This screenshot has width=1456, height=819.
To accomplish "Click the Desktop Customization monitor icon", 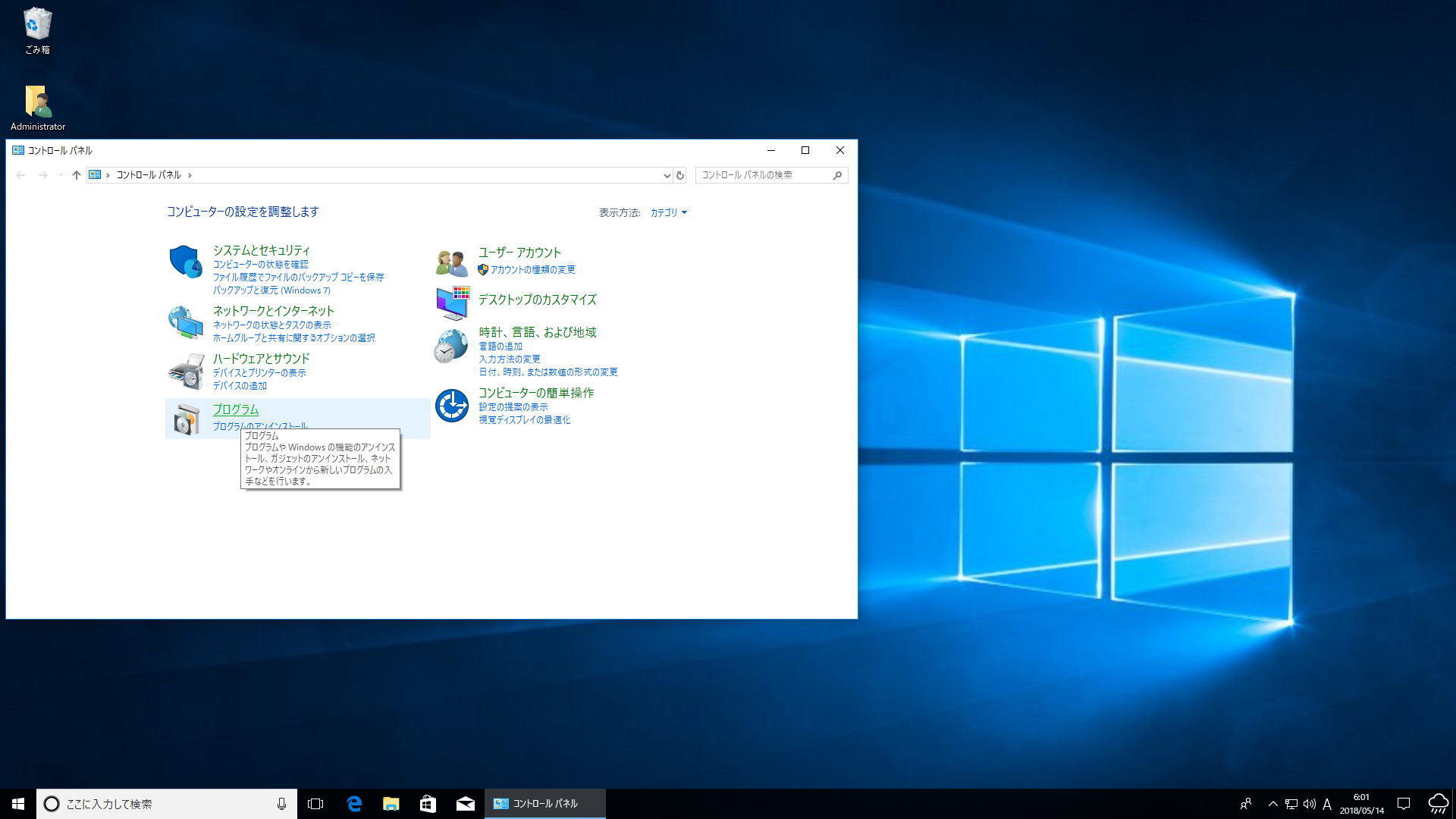I will pos(453,303).
